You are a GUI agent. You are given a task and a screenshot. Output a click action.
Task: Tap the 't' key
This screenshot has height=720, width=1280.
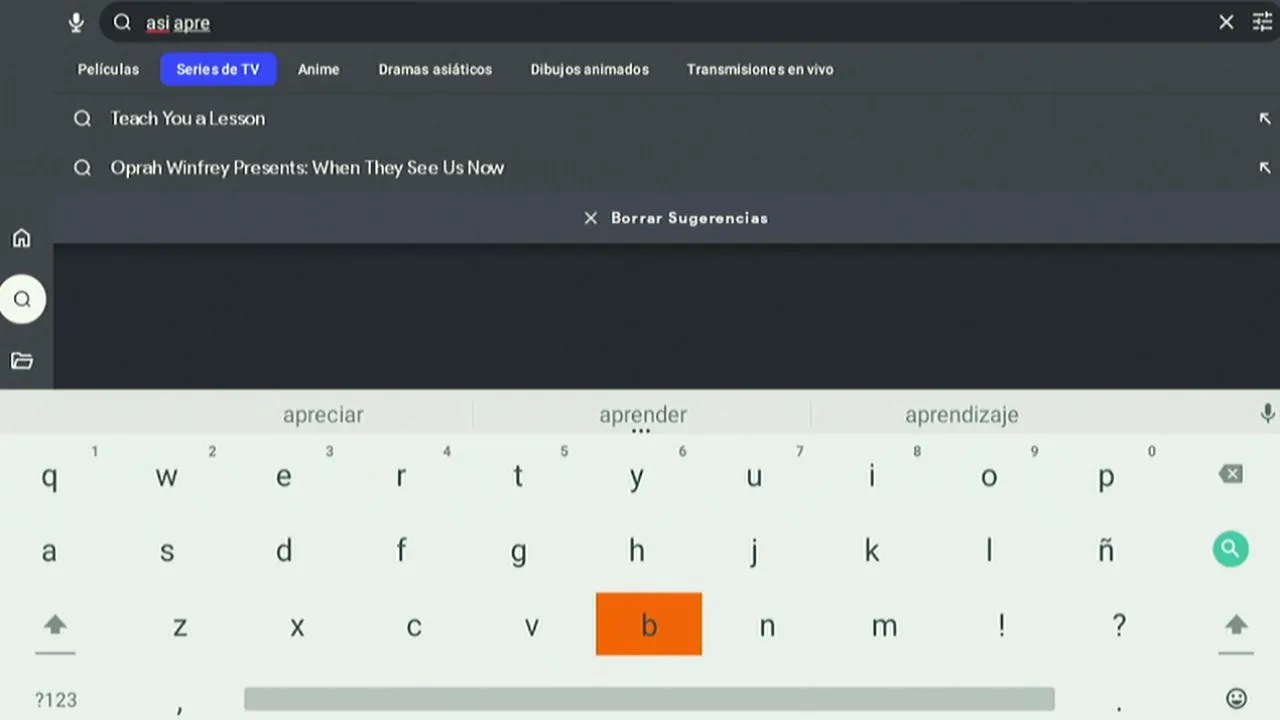(x=518, y=476)
